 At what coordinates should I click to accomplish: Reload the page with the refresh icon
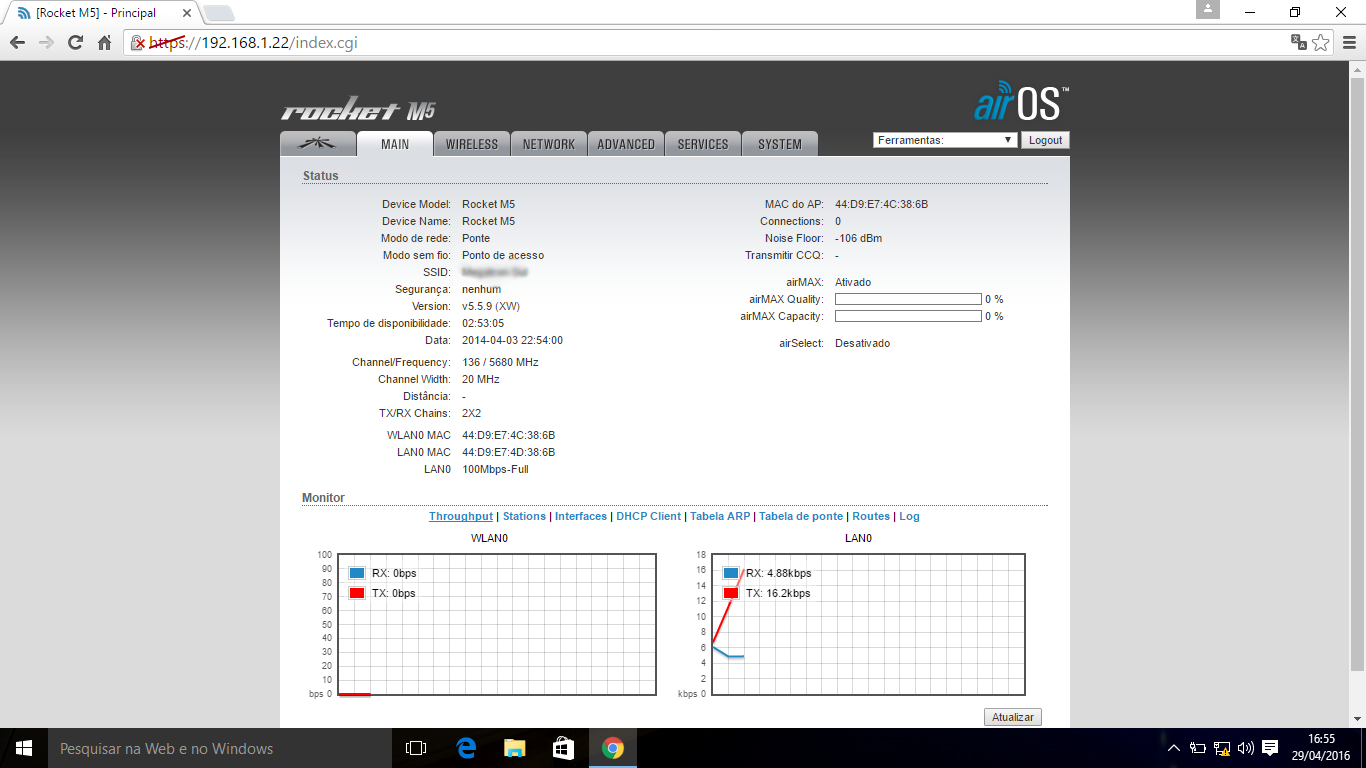(x=75, y=43)
